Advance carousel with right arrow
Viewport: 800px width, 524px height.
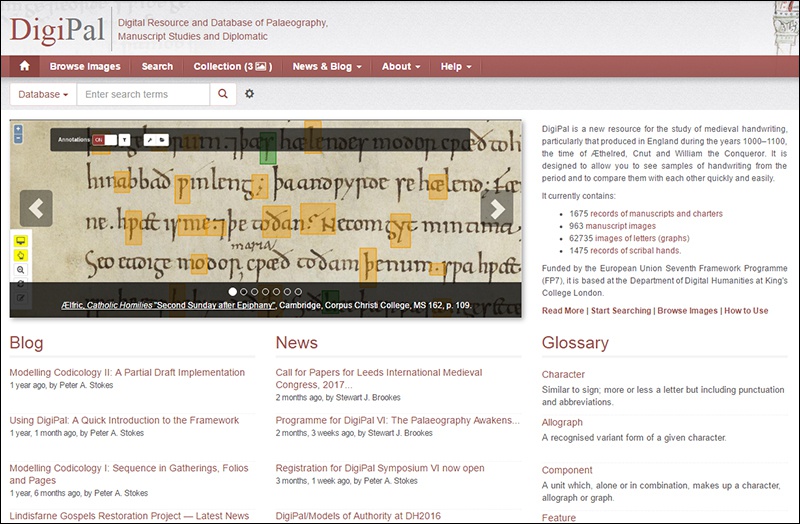pos(496,208)
